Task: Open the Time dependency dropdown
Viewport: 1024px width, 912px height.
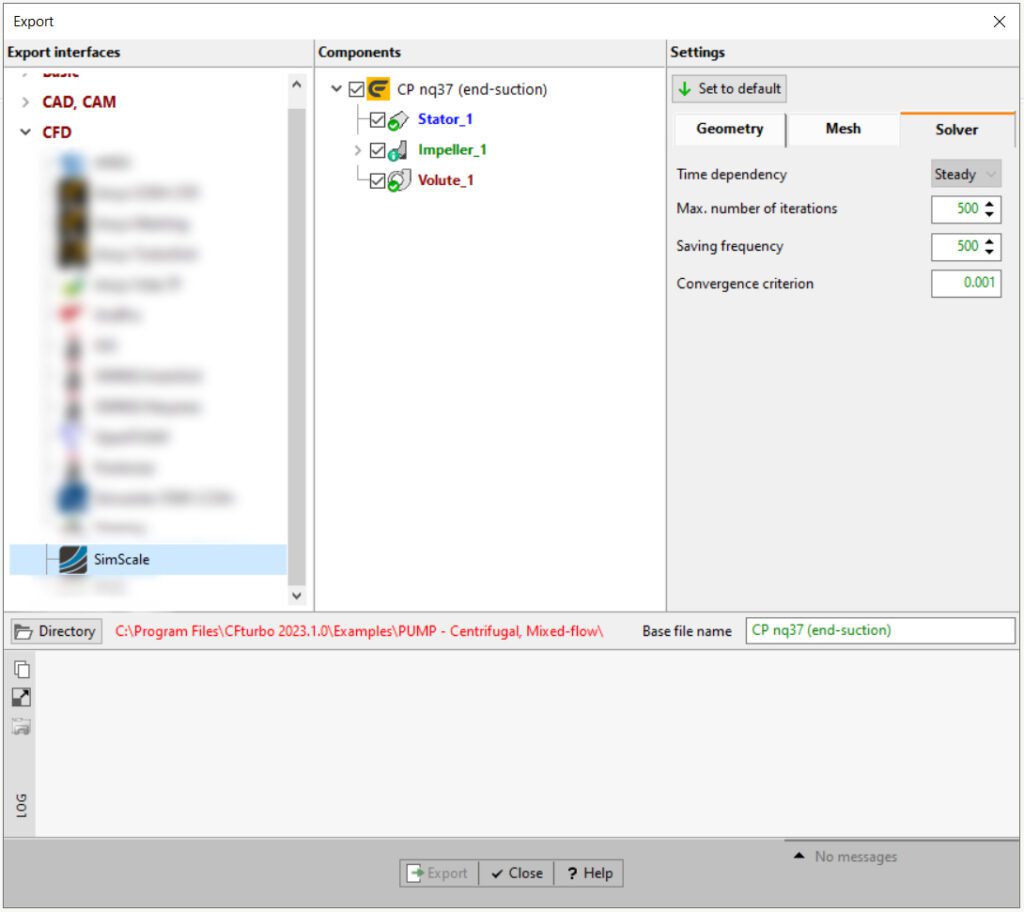Action: pos(964,174)
